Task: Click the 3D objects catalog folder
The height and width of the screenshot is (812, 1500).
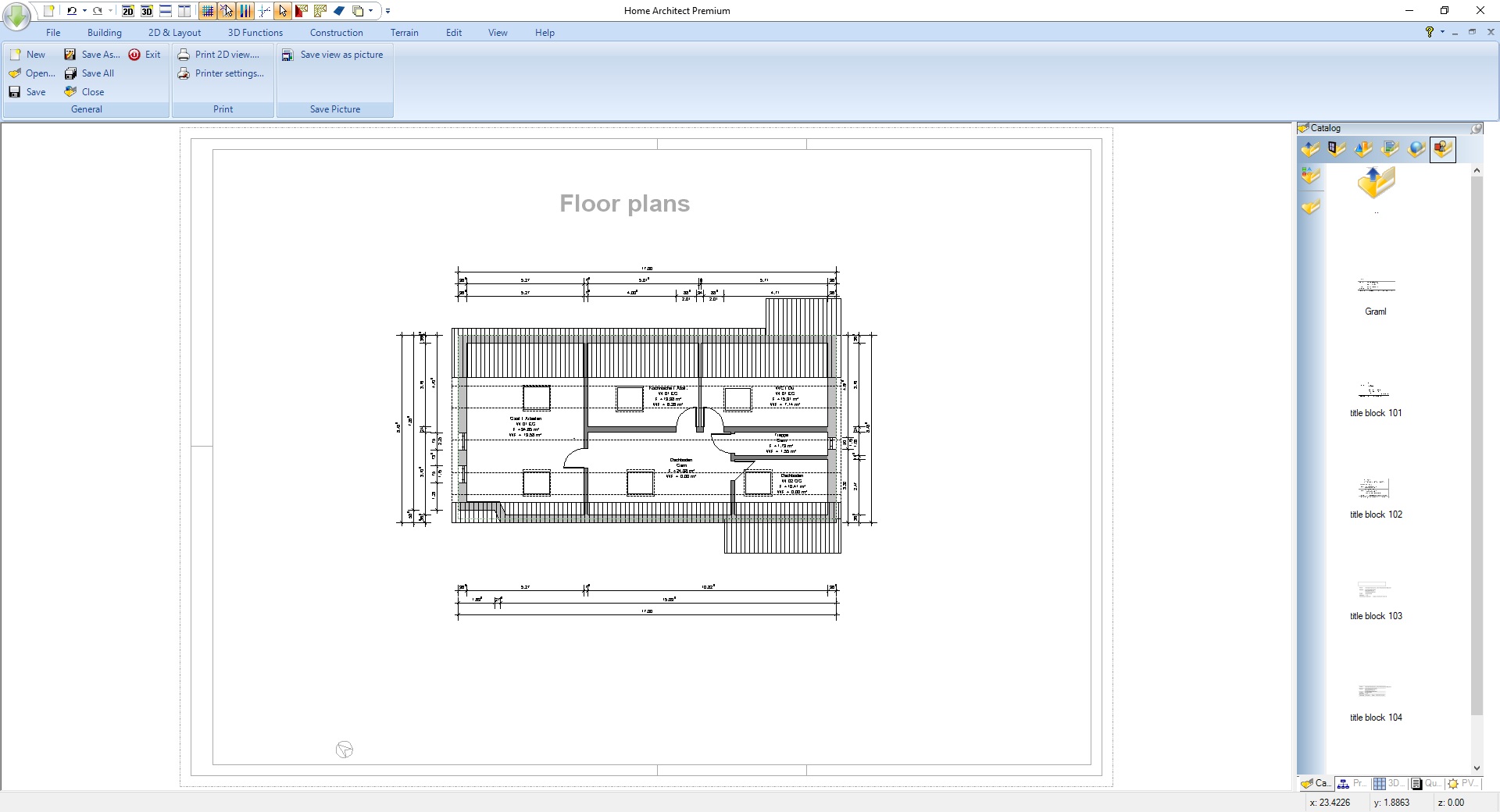Action: click(x=1363, y=149)
